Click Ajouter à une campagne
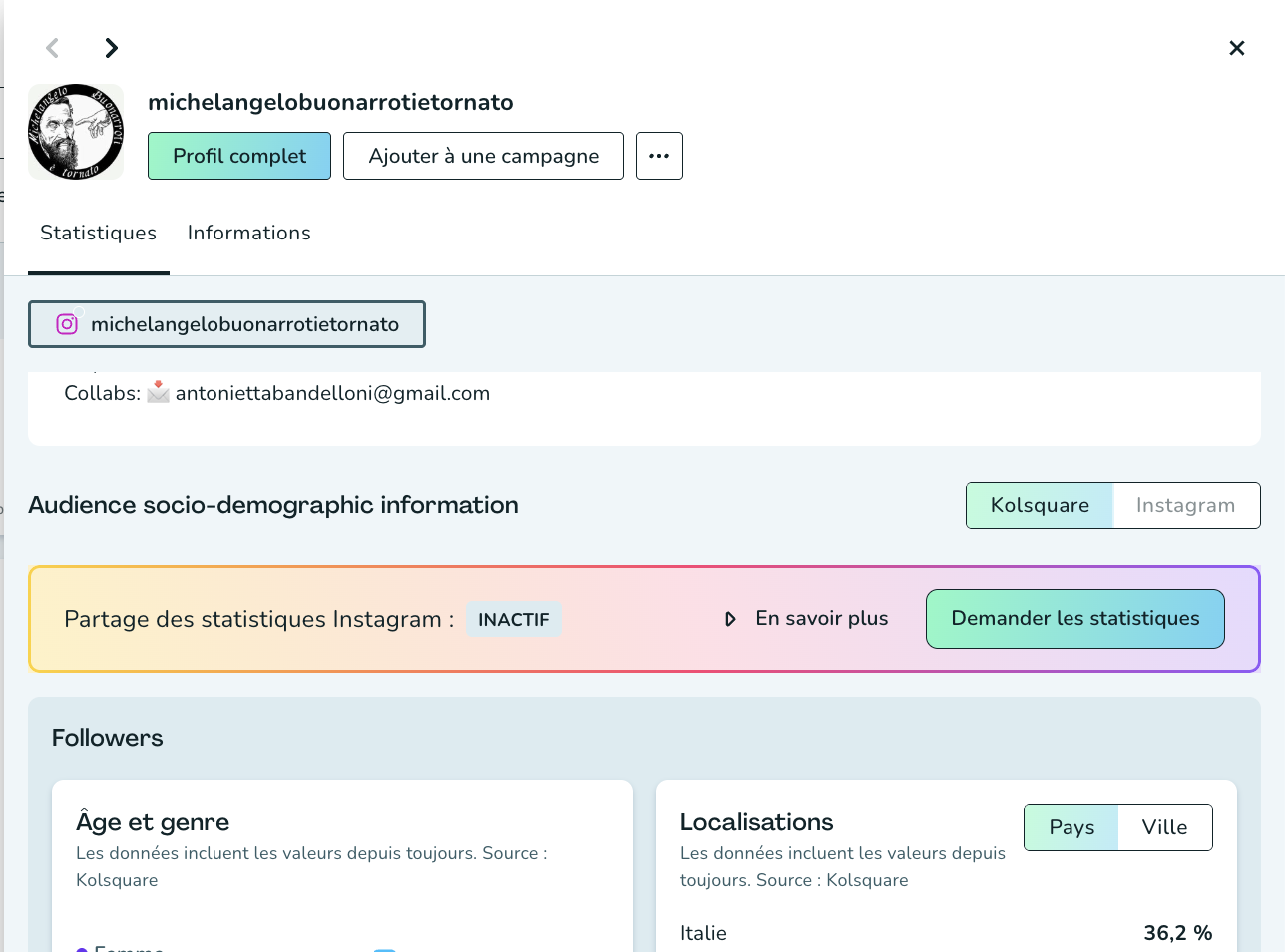 pos(483,156)
